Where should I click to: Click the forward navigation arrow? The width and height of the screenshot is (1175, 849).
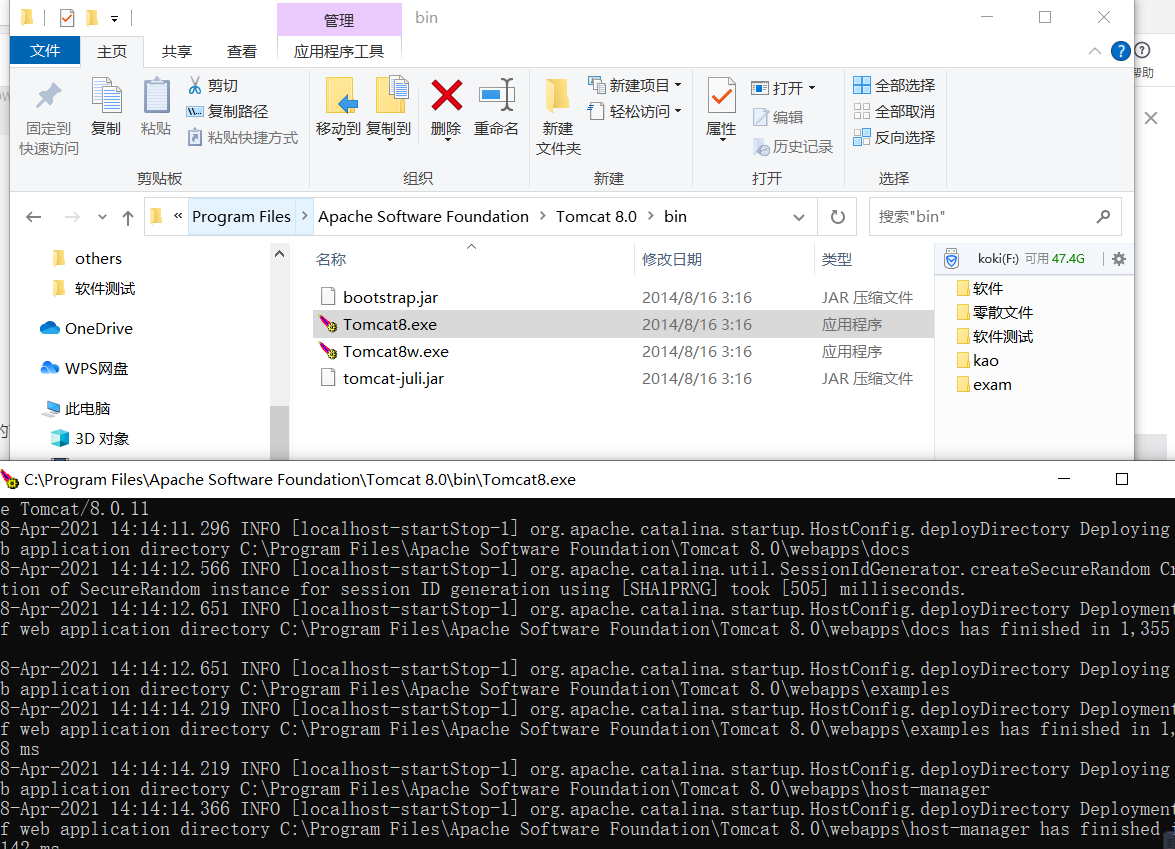click(72, 217)
